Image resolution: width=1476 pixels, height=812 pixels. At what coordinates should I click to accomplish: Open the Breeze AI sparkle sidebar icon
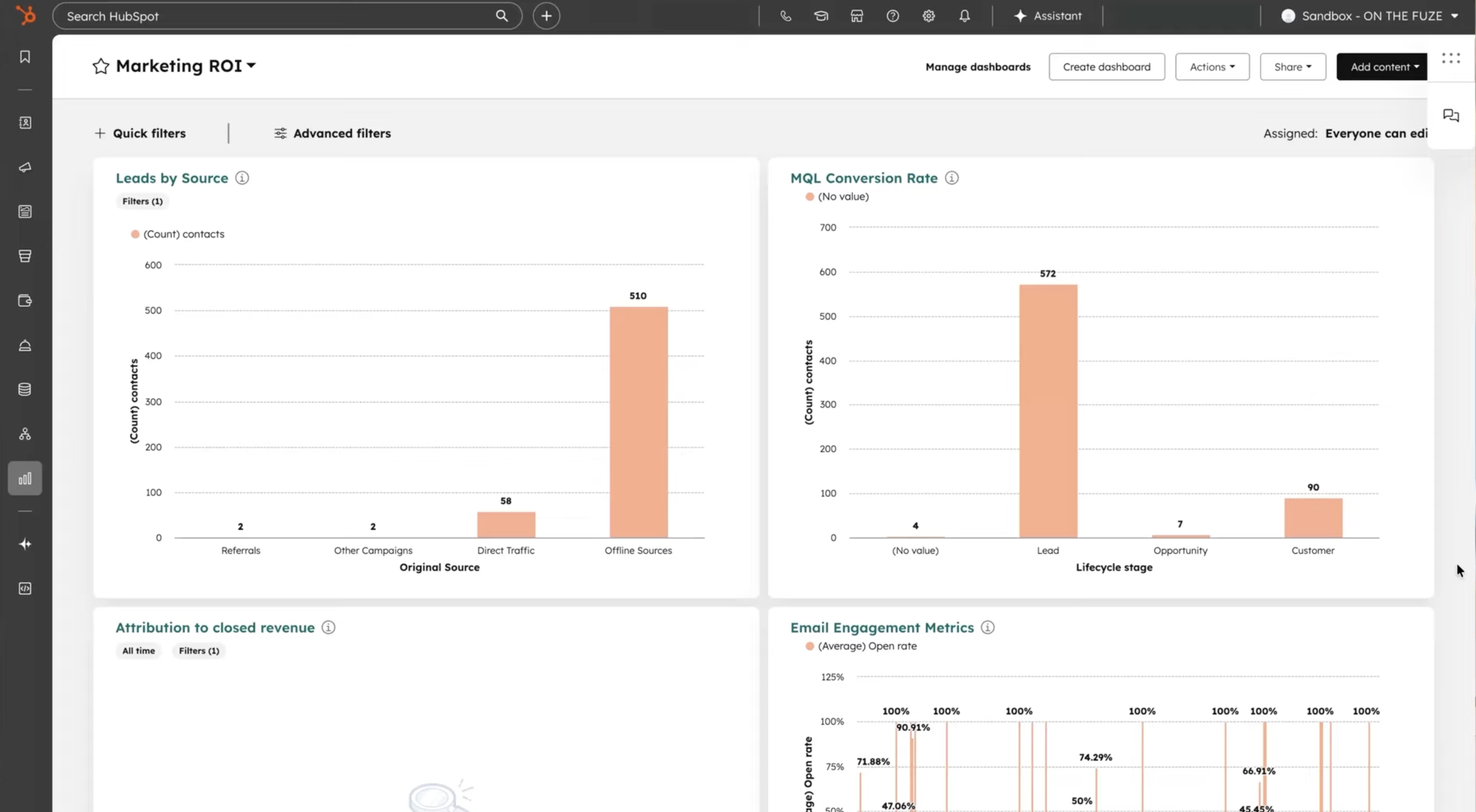click(25, 544)
